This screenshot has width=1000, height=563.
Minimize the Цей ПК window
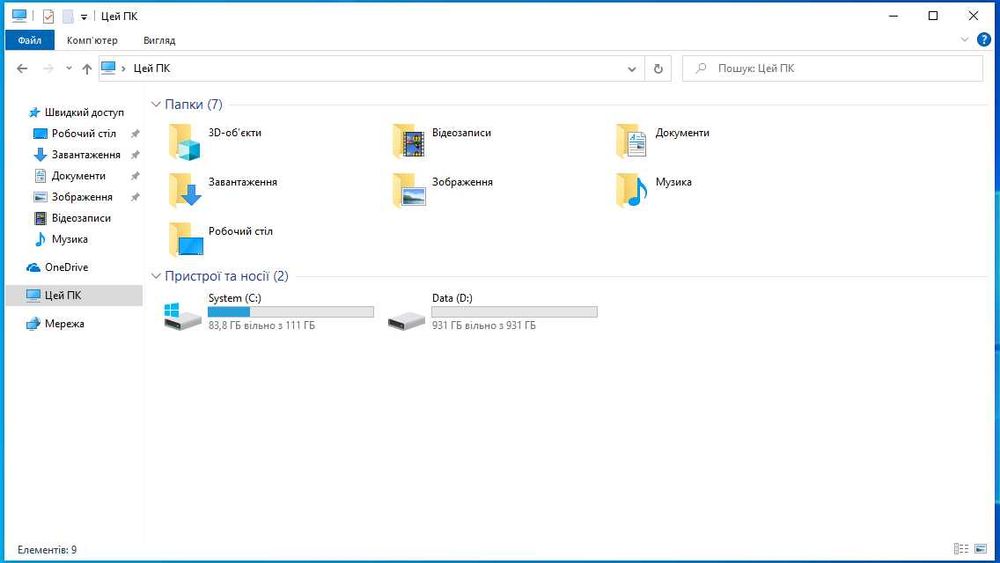[893, 16]
